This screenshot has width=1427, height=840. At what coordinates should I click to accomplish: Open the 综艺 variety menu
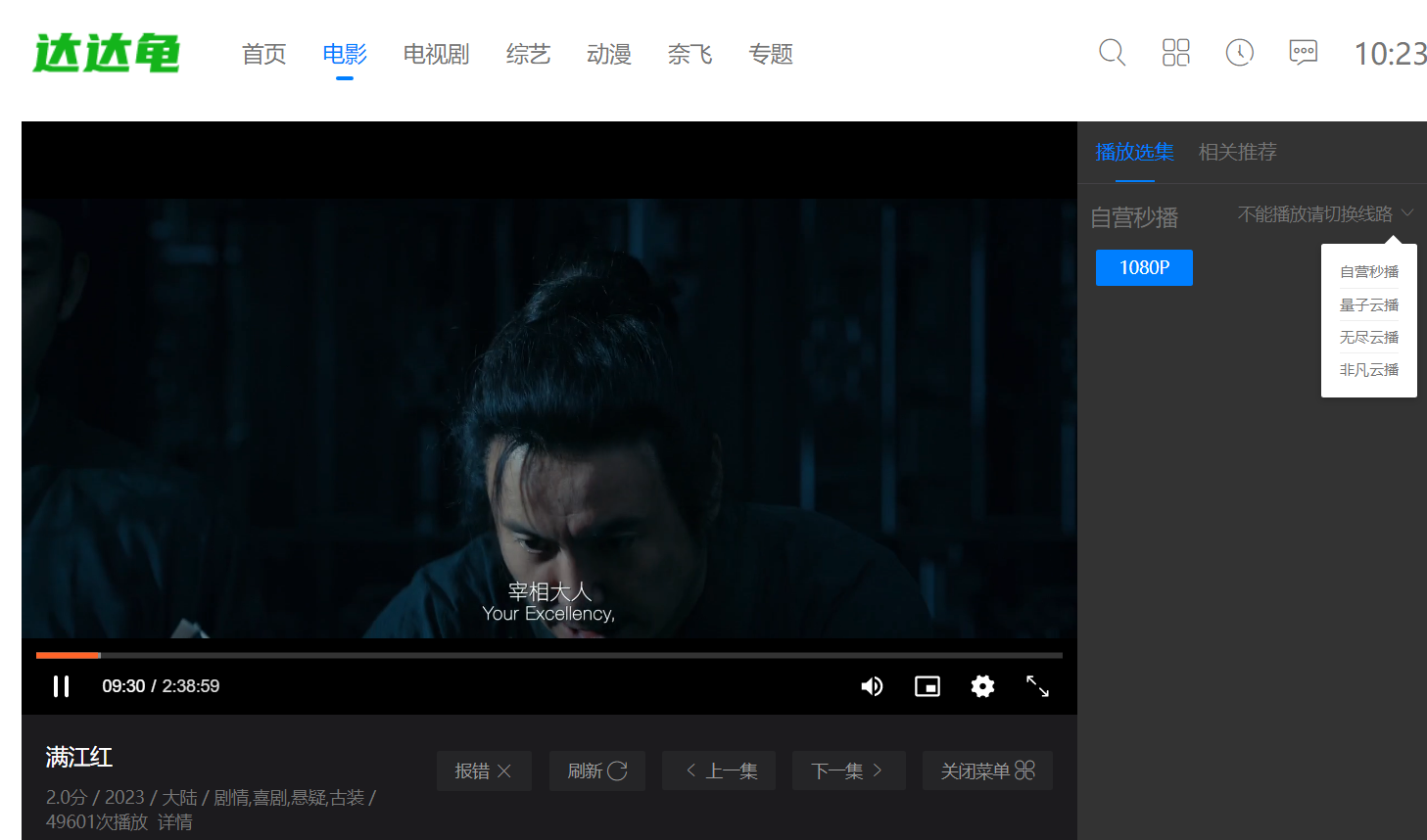tap(529, 54)
